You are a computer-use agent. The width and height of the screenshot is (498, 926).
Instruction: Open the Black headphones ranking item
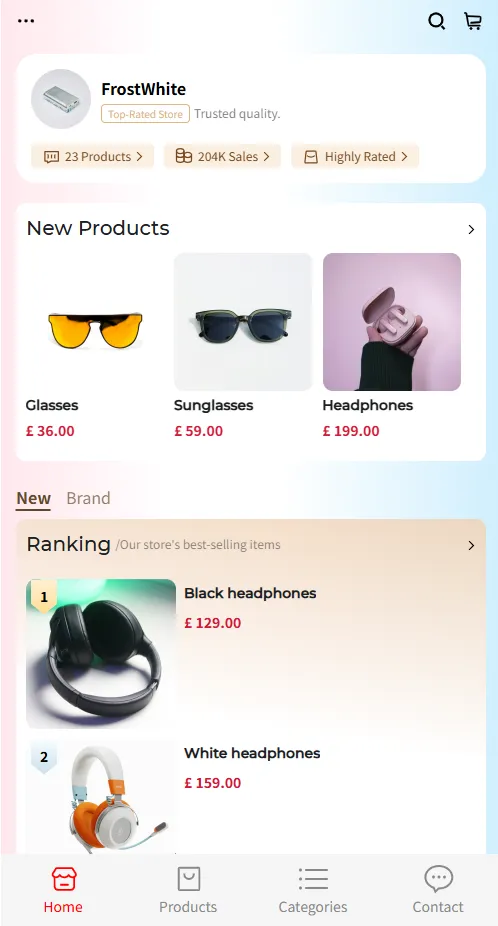[x=250, y=654]
